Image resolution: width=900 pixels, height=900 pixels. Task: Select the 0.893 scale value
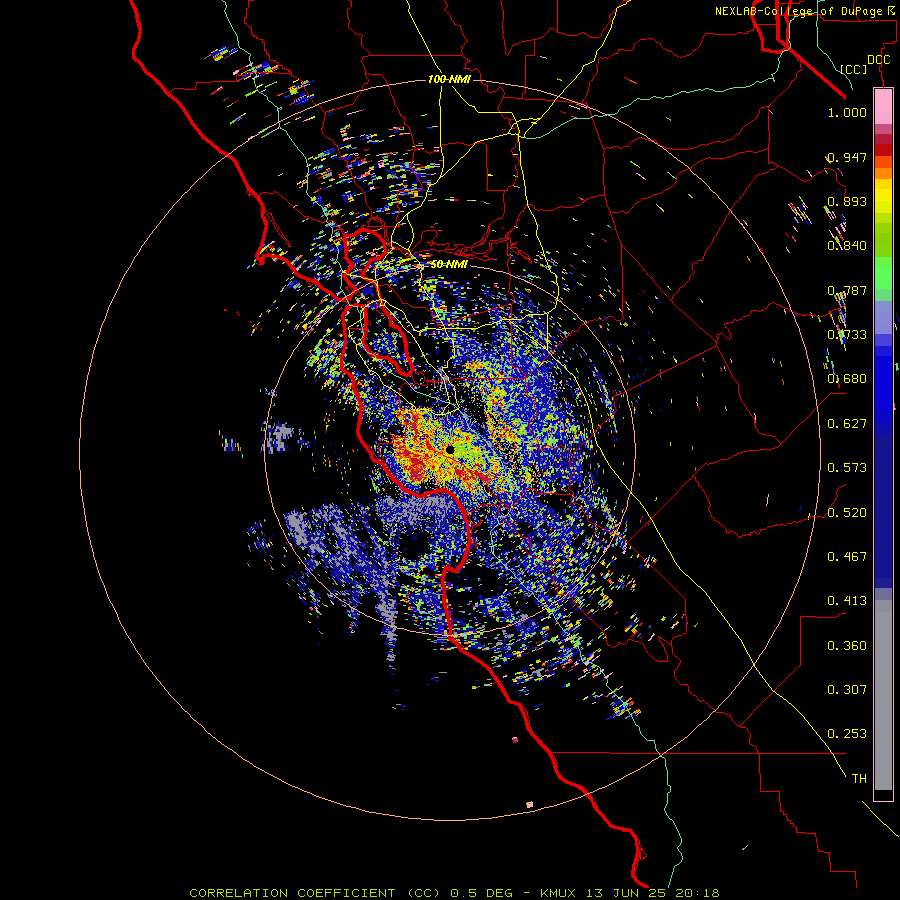click(847, 201)
